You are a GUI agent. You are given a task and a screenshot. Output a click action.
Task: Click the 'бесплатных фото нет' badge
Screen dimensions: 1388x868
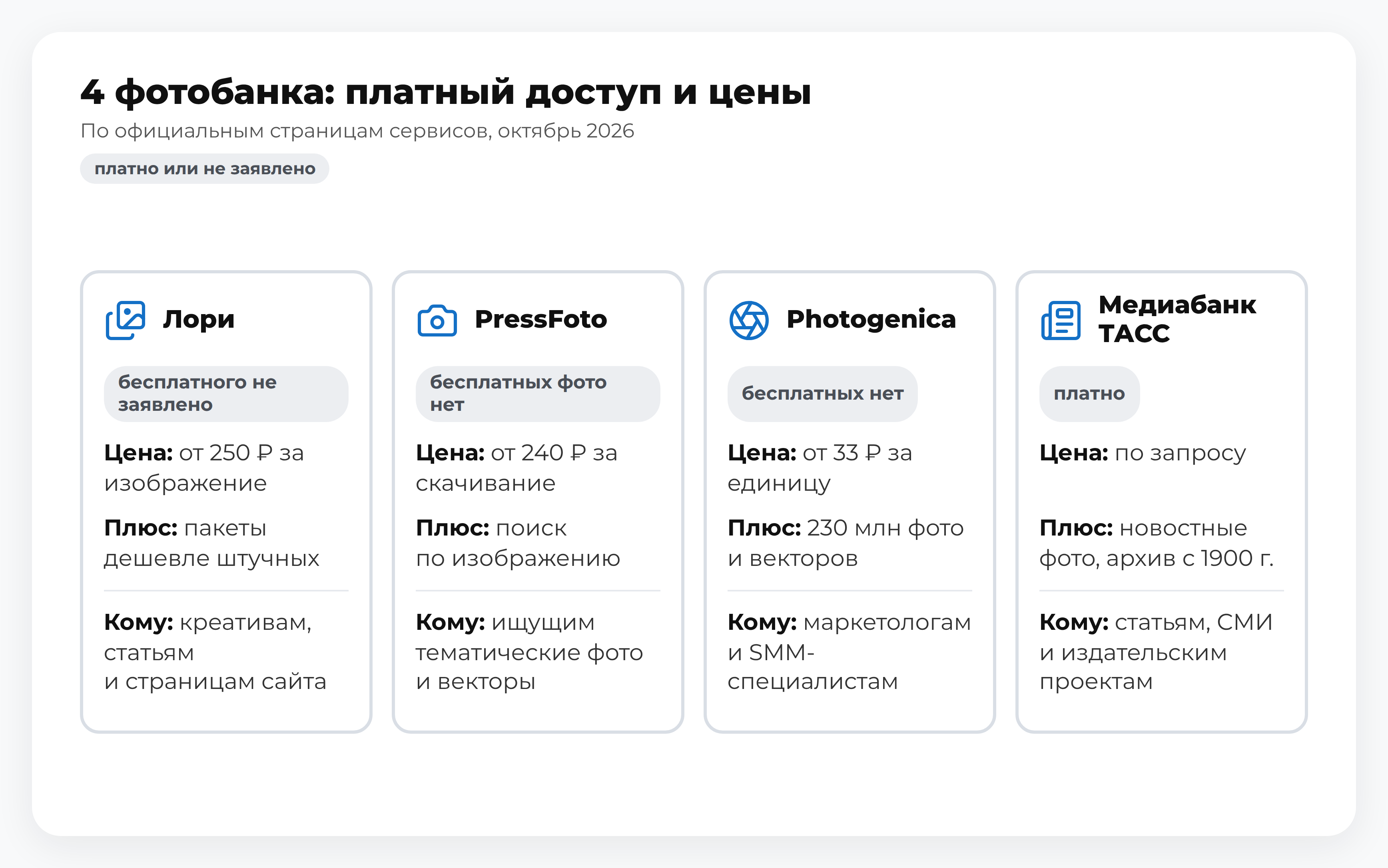[x=538, y=394]
